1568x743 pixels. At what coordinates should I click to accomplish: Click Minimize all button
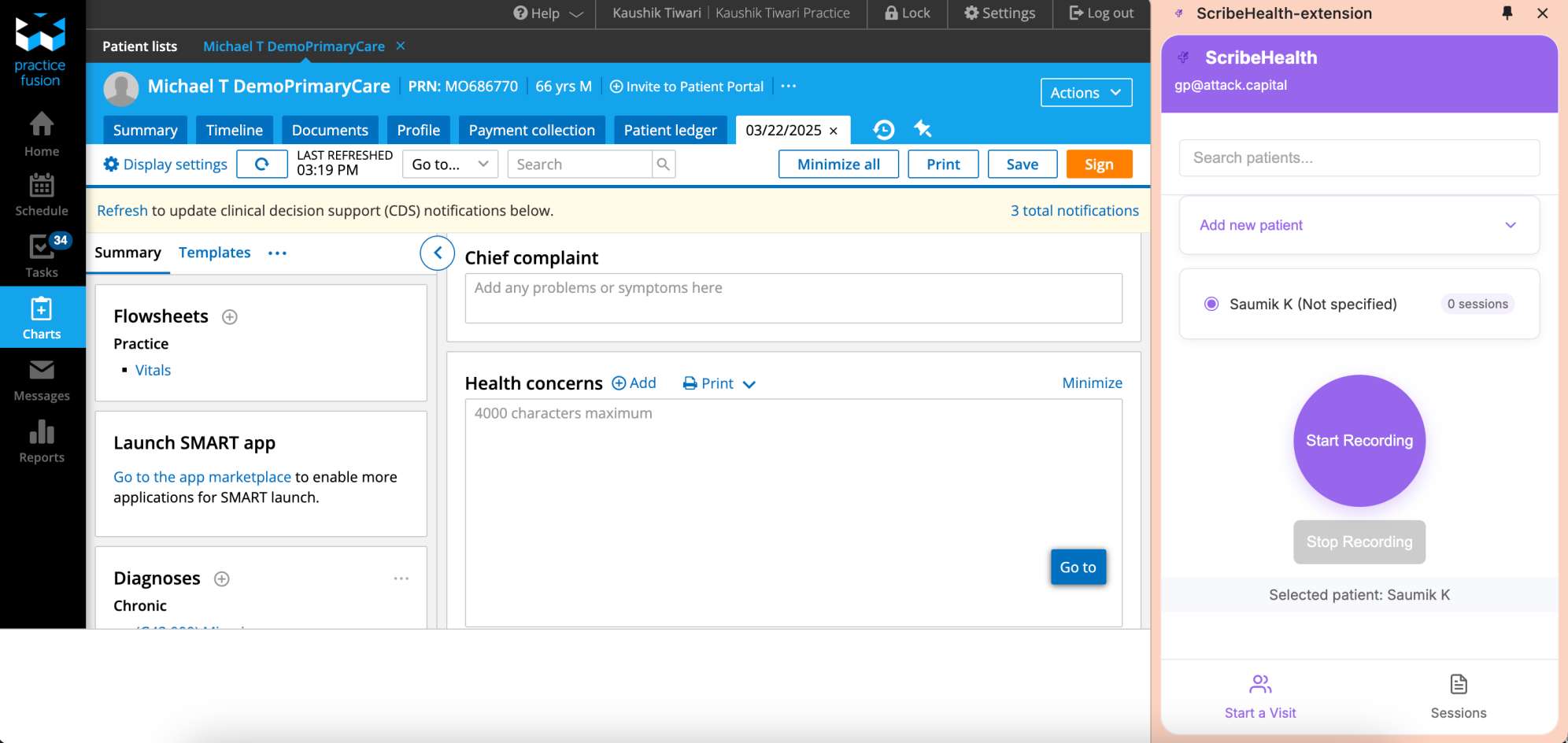click(x=838, y=164)
